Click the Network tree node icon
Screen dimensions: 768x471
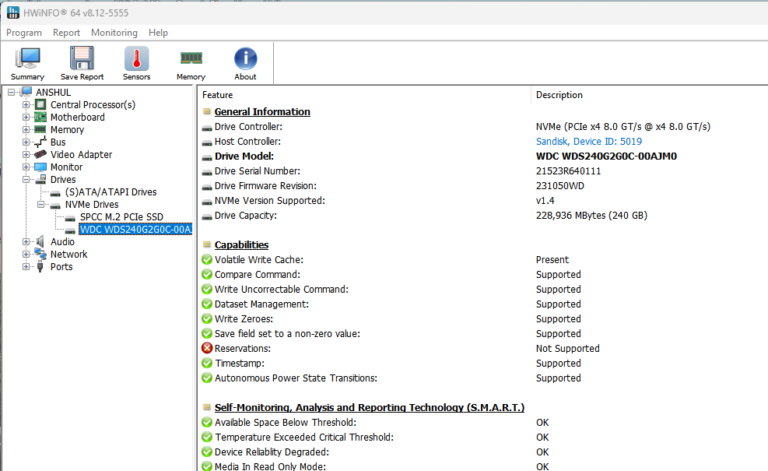click(x=40, y=254)
